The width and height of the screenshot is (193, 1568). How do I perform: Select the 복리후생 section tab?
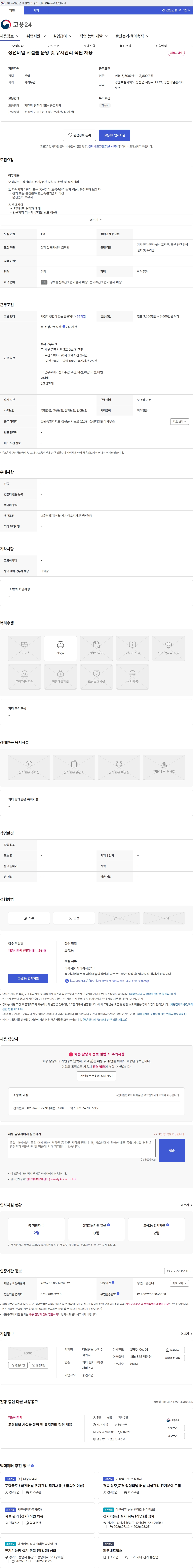pyautogui.click(x=125, y=46)
